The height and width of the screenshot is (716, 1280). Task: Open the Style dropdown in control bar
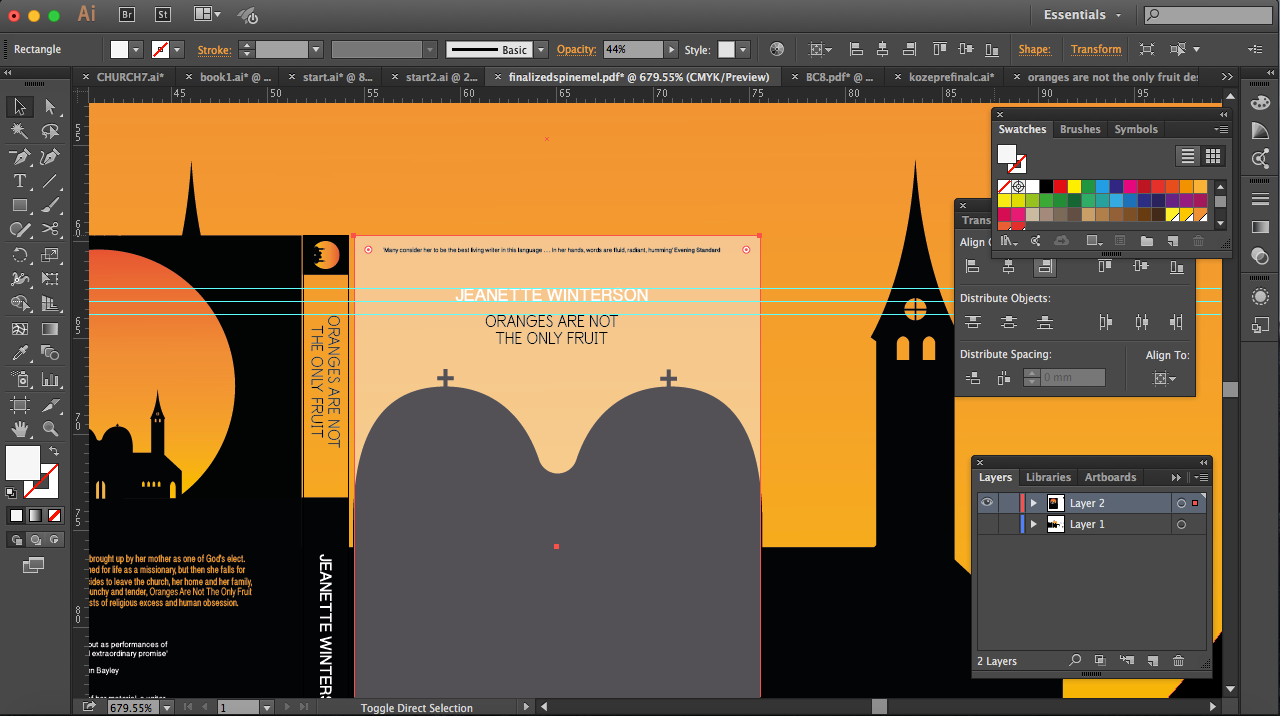click(x=742, y=49)
